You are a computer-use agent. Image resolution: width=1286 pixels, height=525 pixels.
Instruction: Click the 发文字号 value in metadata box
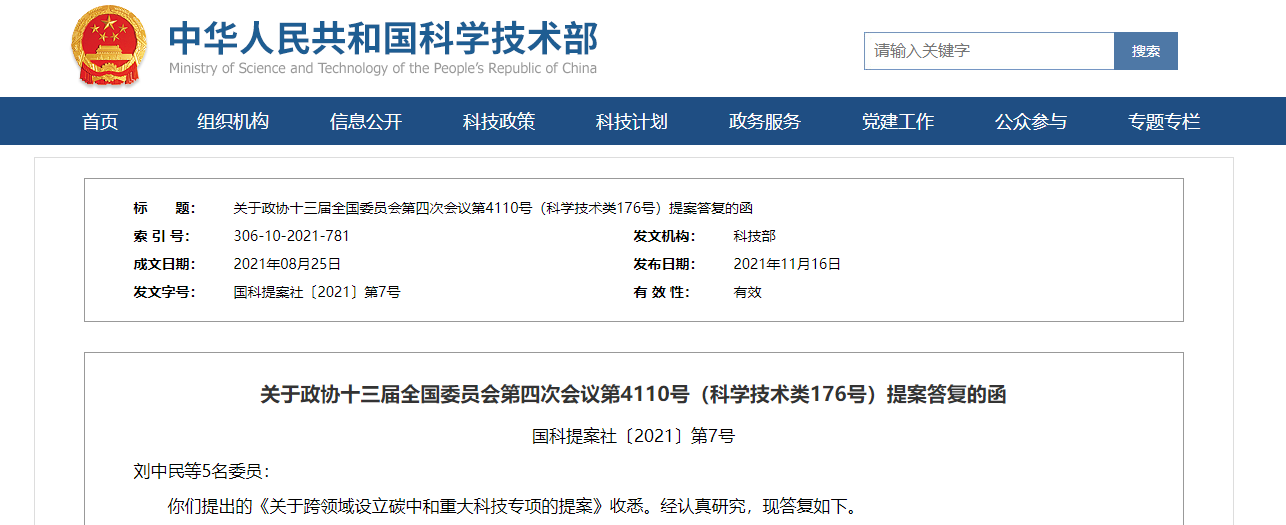(317, 292)
